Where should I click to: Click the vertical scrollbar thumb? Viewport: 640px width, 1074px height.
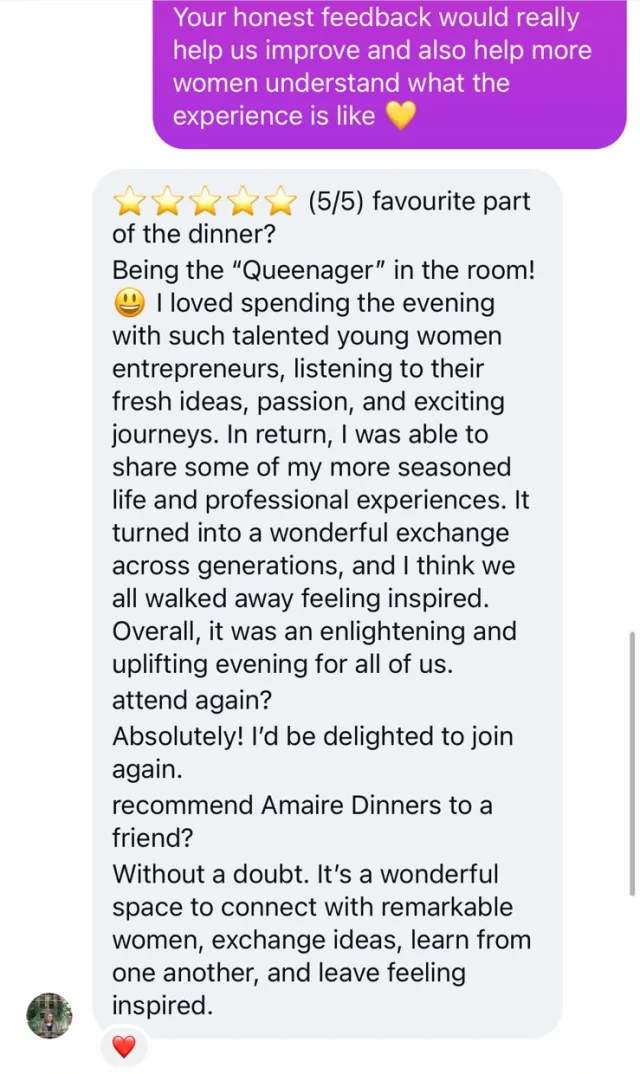(x=632, y=763)
